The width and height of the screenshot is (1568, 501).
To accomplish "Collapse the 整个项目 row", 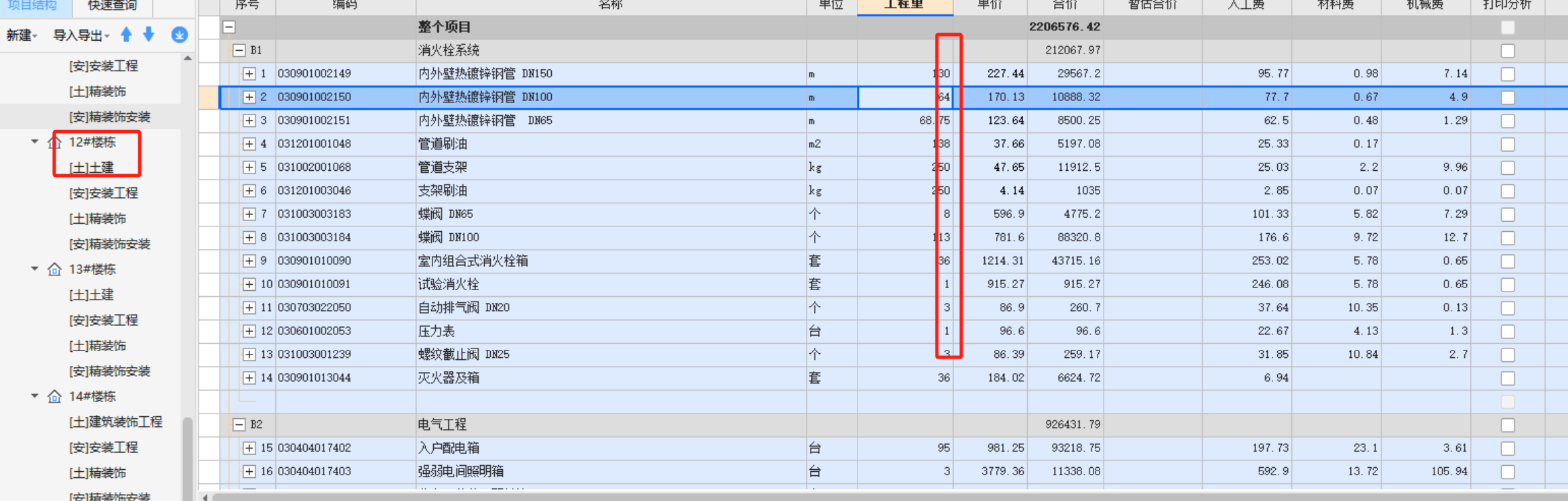I will click(229, 27).
